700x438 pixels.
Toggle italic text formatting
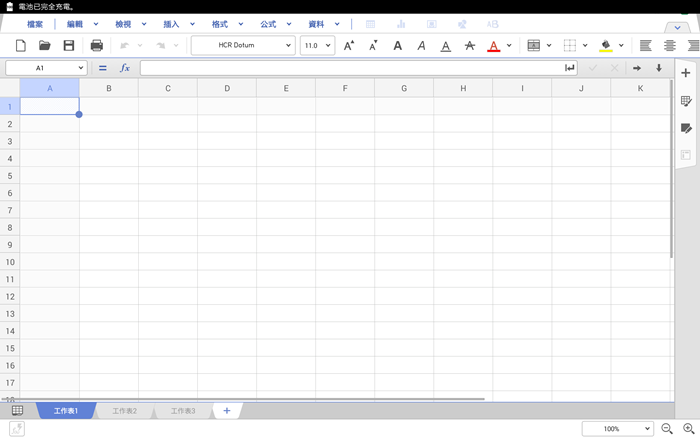tap(421, 46)
